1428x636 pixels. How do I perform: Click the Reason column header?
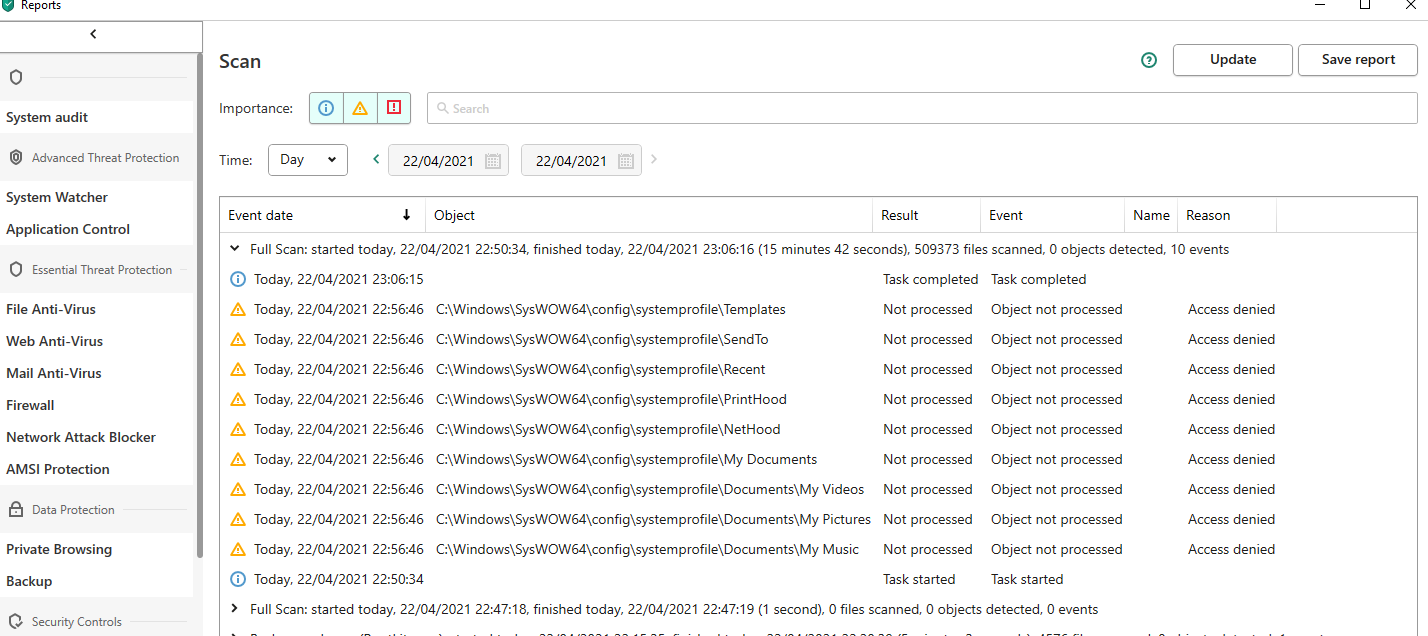[x=1227, y=215]
